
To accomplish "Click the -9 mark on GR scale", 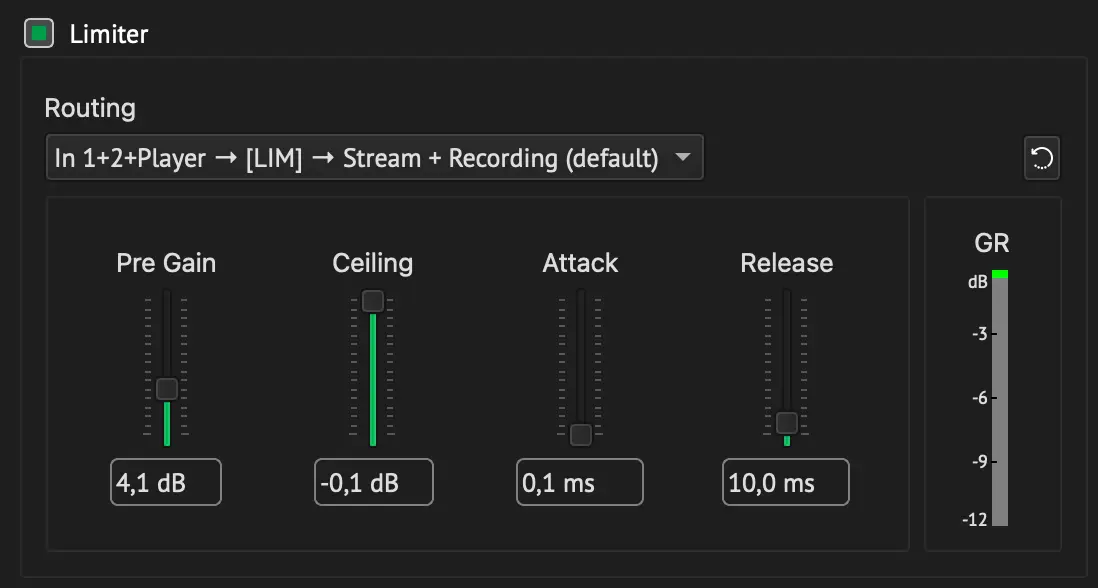I will (x=980, y=462).
